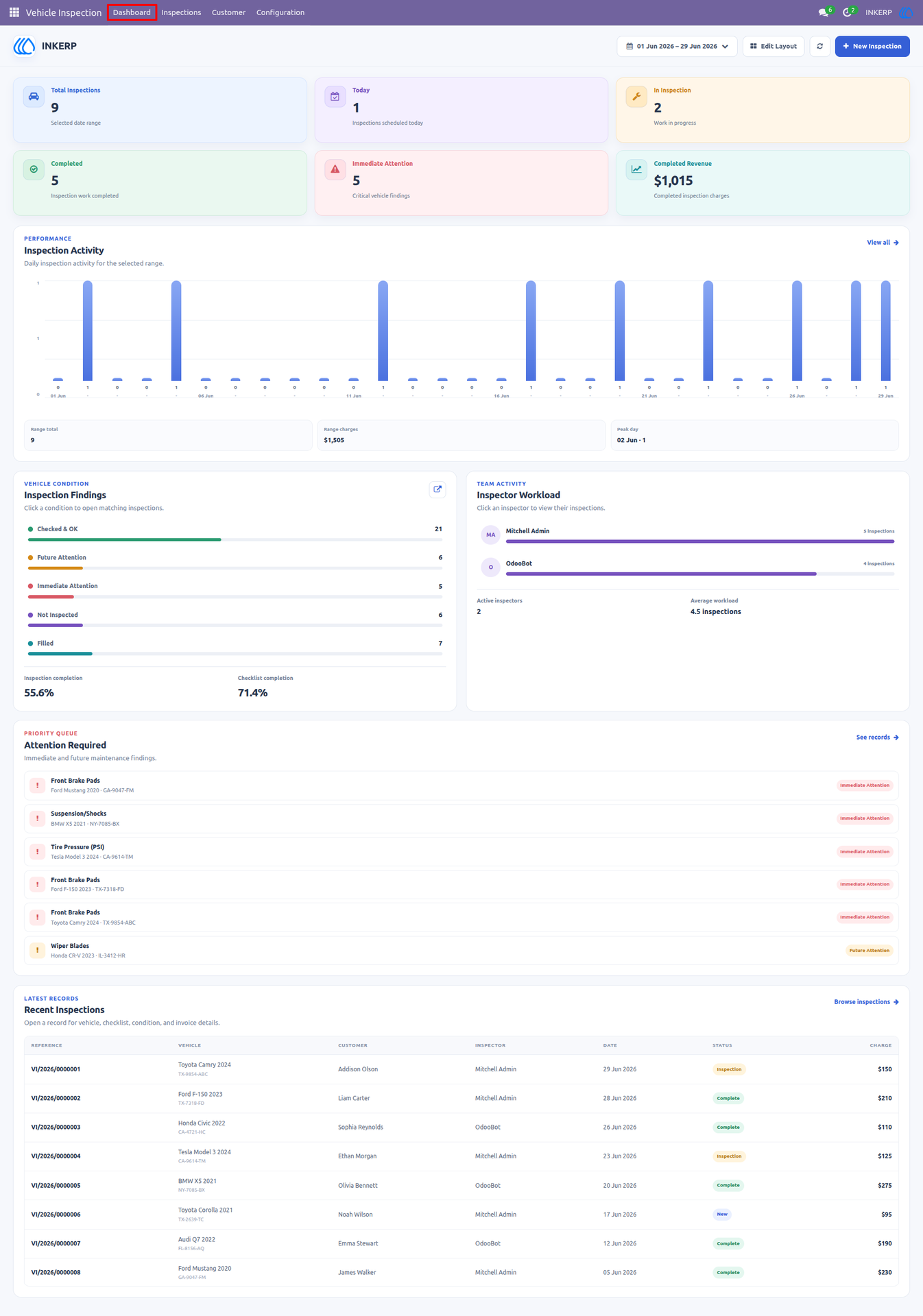Click the refresh dashboard icon
The height and width of the screenshot is (1316, 923).
(x=819, y=46)
